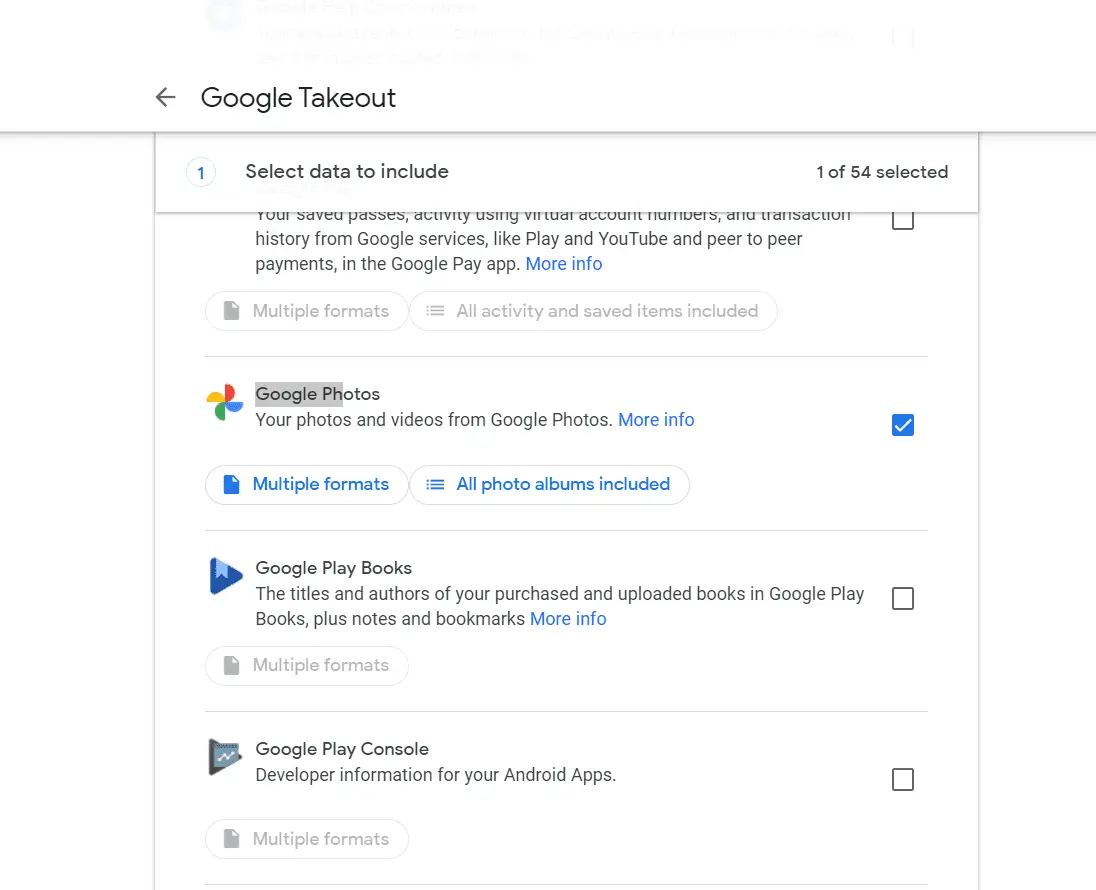Click the Google Takeout page title
This screenshot has height=890, width=1096.
point(298,98)
